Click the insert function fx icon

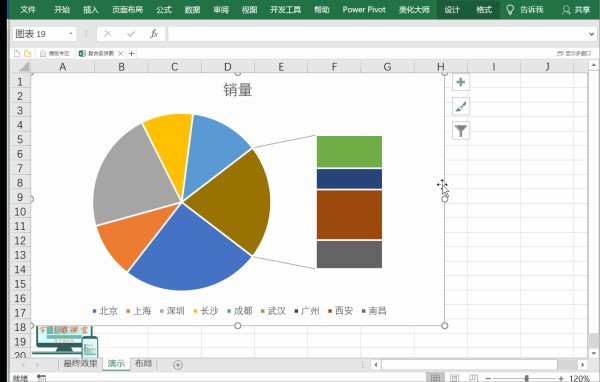(x=154, y=34)
